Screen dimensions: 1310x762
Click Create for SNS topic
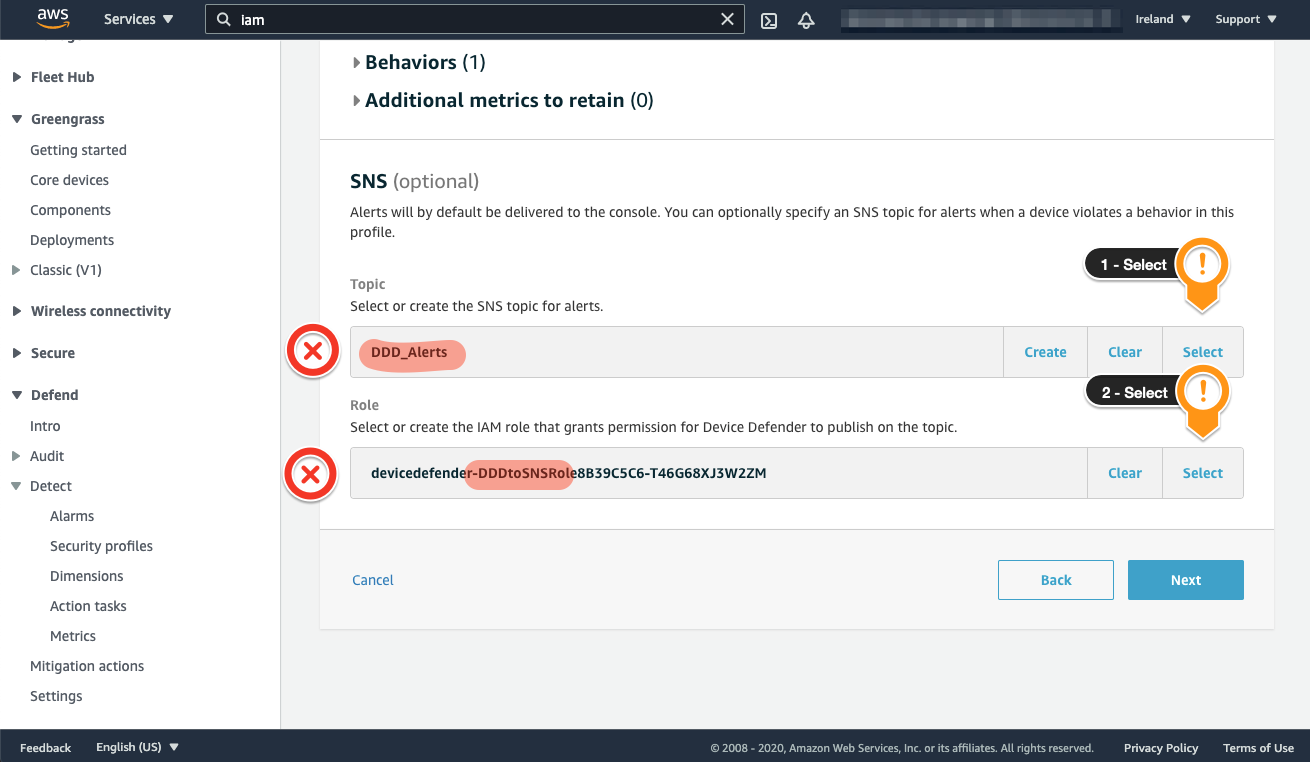pos(1045,352)
